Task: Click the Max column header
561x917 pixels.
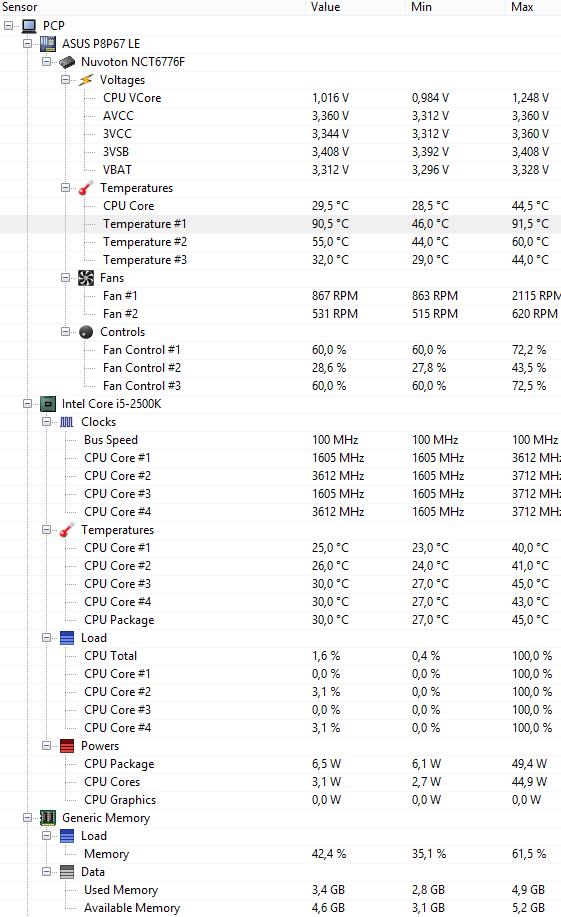Action: click(x=533, y=7)
